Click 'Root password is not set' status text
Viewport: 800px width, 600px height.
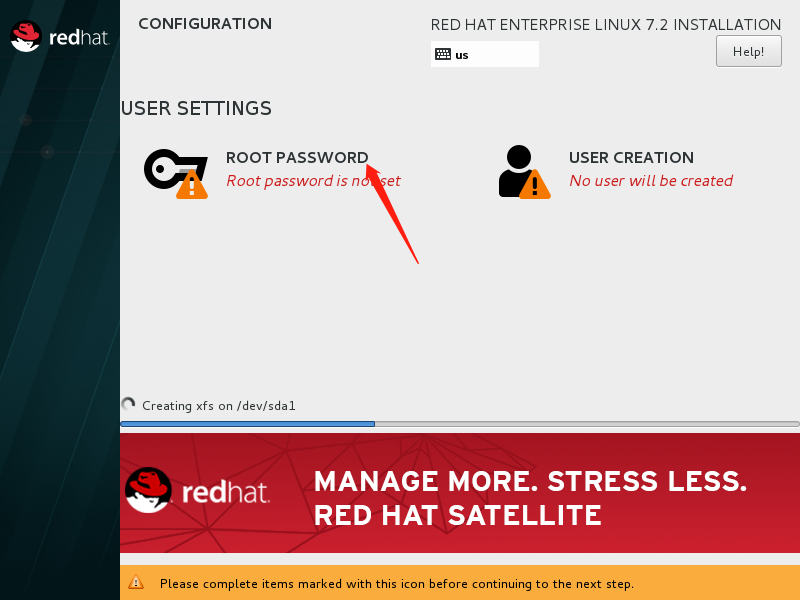313,181
